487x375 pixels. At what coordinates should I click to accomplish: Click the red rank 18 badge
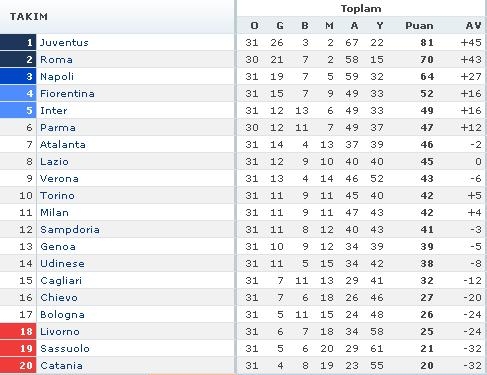click(18, 332)
